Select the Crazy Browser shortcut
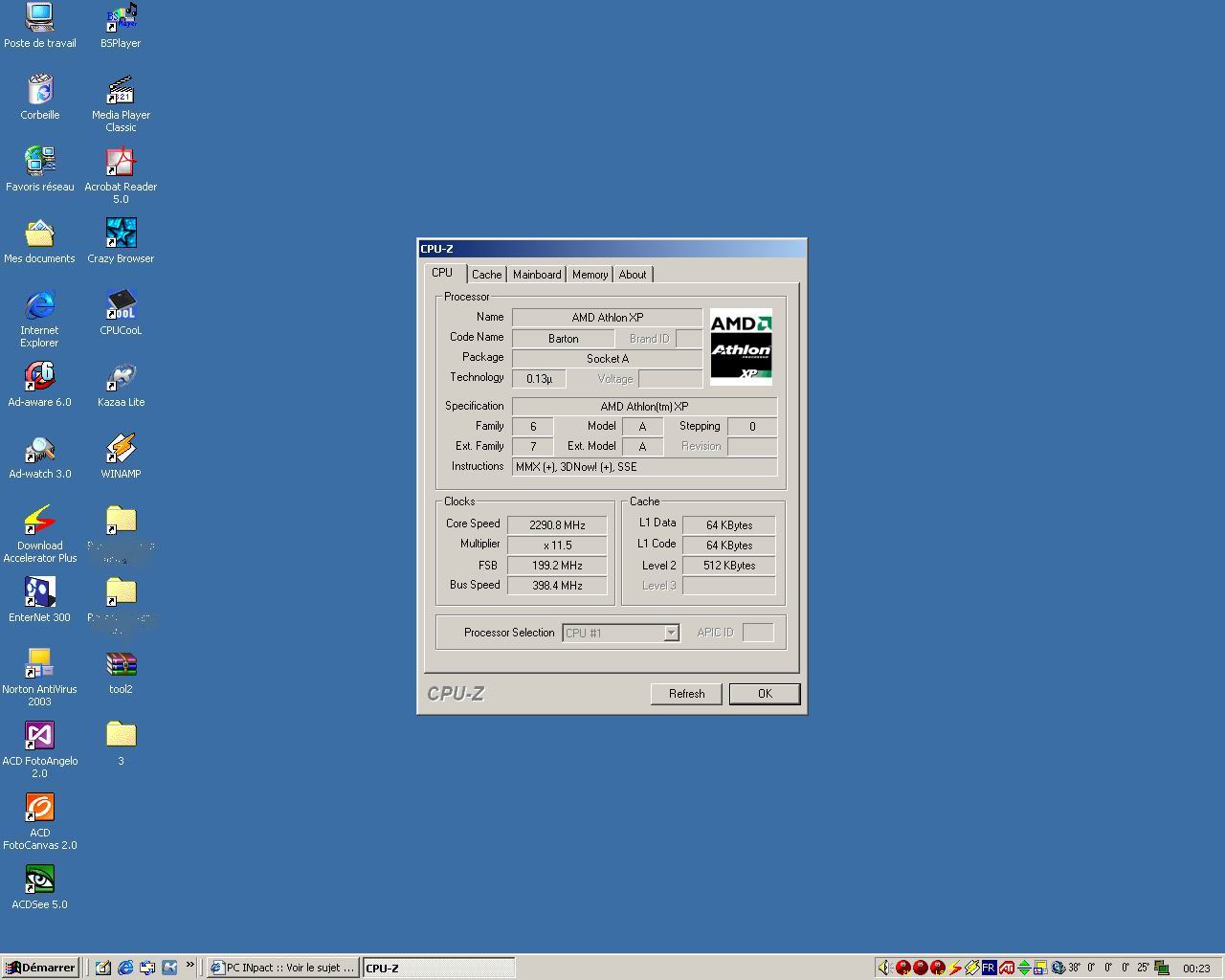This screenshot has width=1225, height=980. (x=121, y=240)
